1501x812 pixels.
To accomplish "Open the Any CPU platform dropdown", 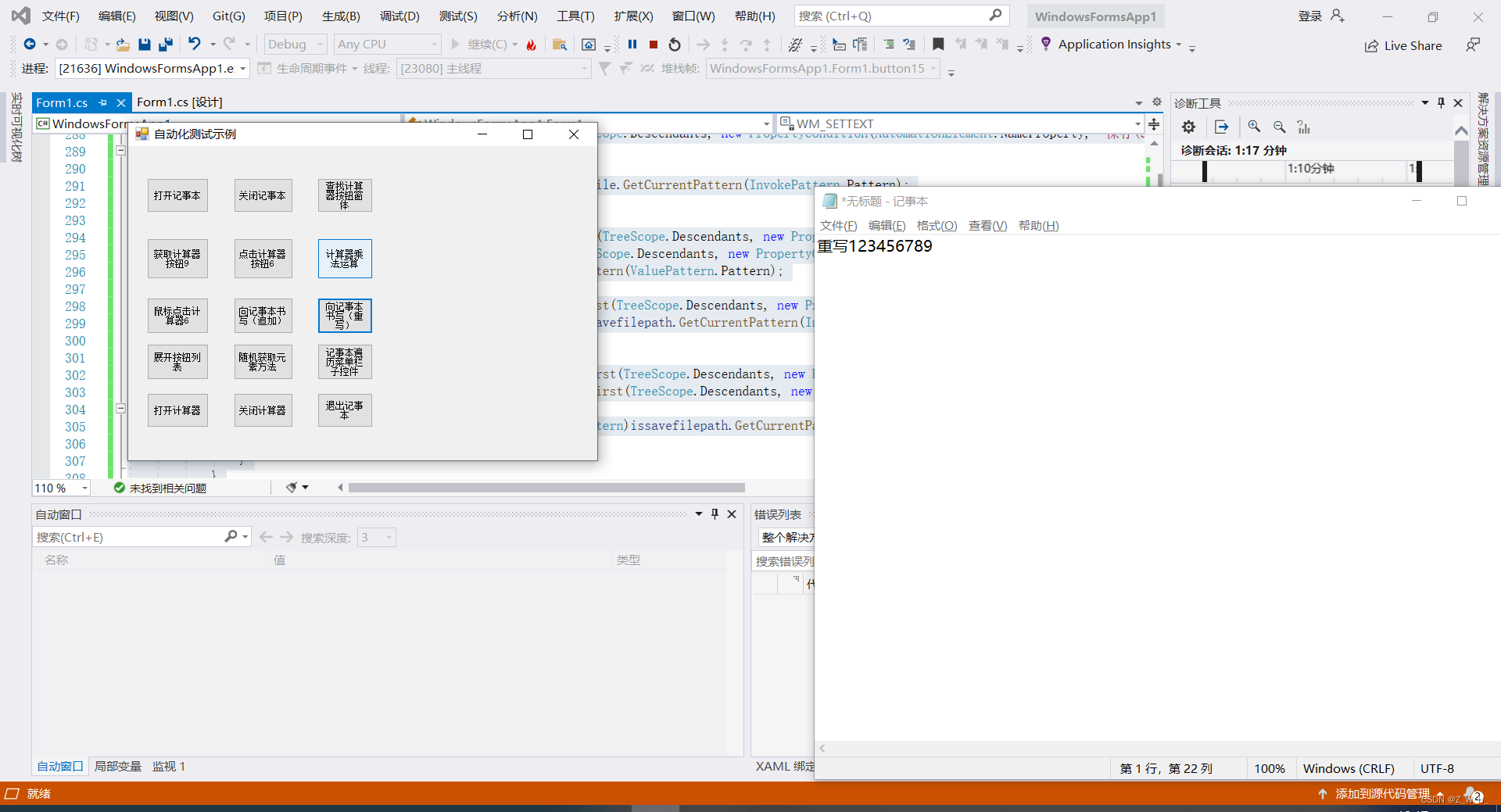I will point(387,45).
